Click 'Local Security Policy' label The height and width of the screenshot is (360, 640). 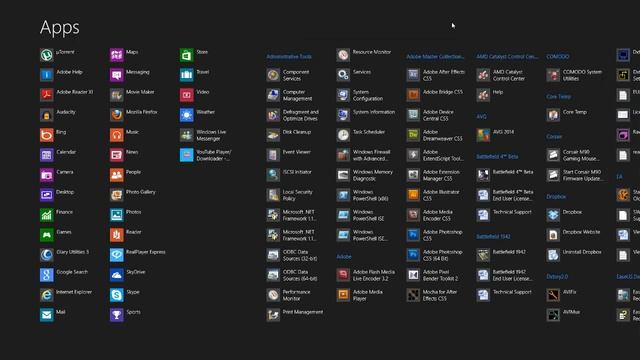pos(298,195)
